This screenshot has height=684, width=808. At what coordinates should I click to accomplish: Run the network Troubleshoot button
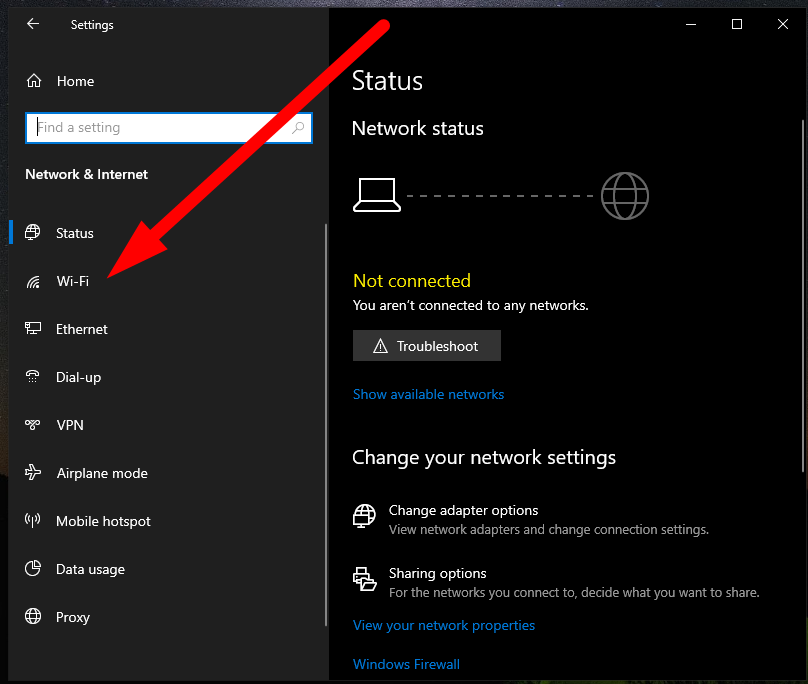(x=427, y=346)
